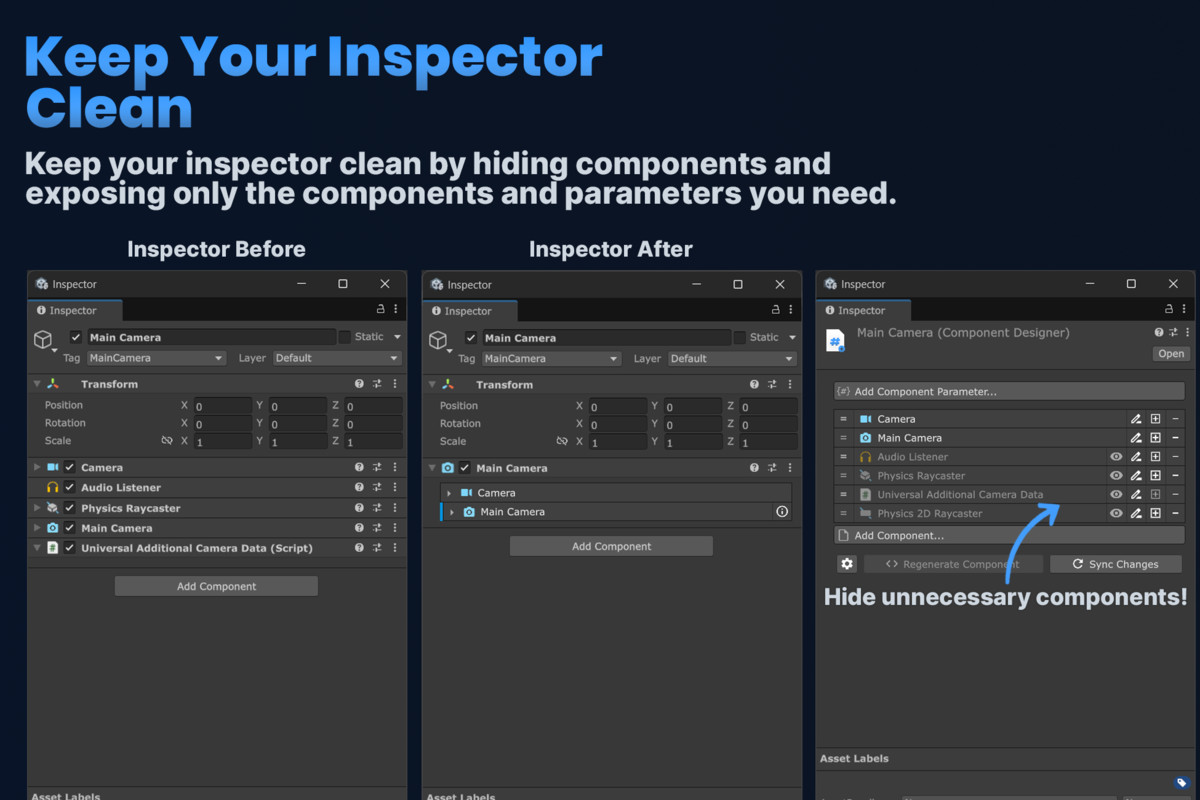
Task: Disable the Physics Raycaster checkbox in Inspector Before
Action: (x=70, y=508)
